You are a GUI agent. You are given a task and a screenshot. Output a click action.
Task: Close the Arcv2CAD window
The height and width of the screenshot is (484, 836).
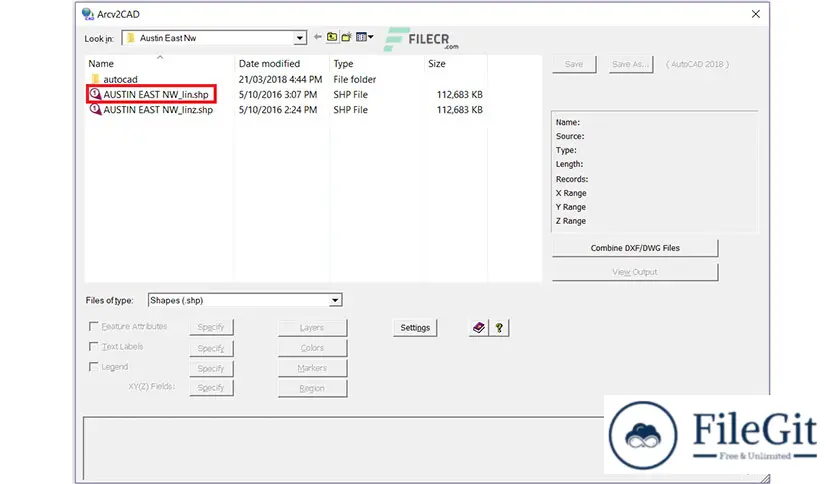(755, 14)
